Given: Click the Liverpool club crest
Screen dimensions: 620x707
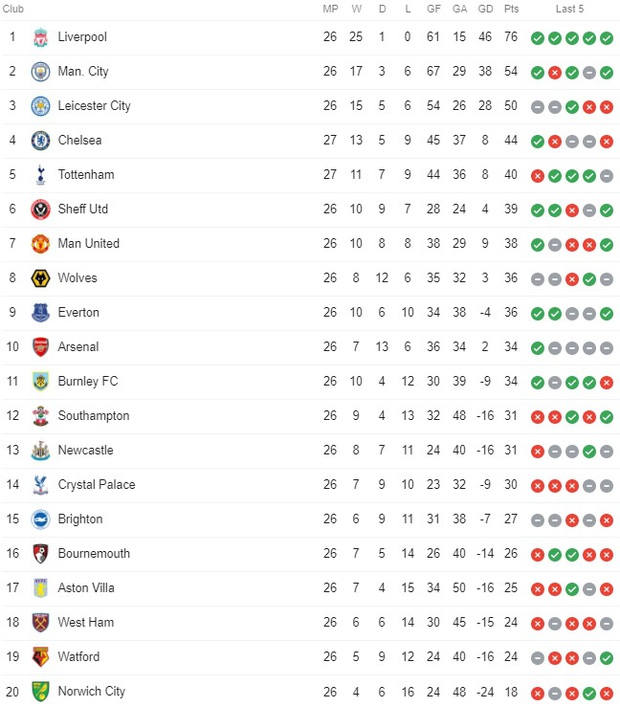Looking at the screenshot, I should pyautogui.click(x=41, y=37).
